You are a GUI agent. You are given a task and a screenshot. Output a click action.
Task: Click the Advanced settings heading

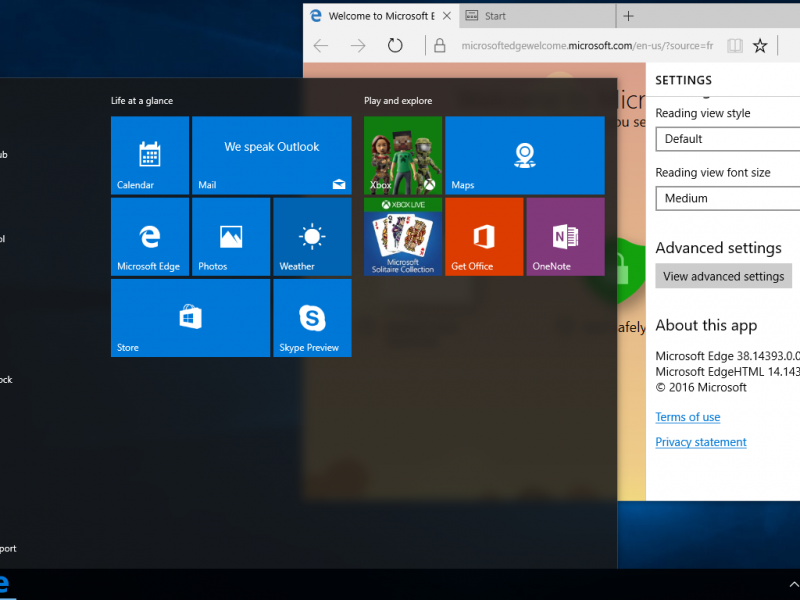[718, 248]
